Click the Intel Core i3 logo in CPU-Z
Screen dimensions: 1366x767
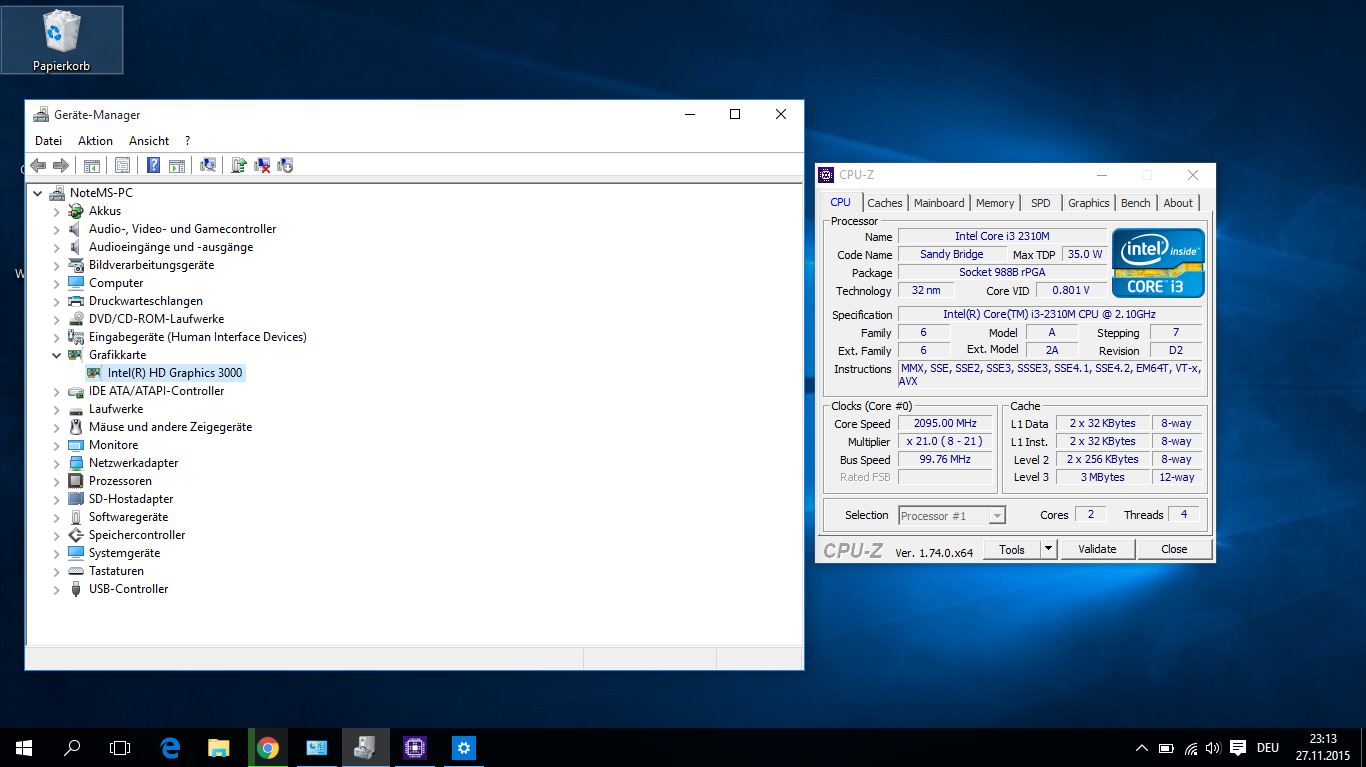1159,263
